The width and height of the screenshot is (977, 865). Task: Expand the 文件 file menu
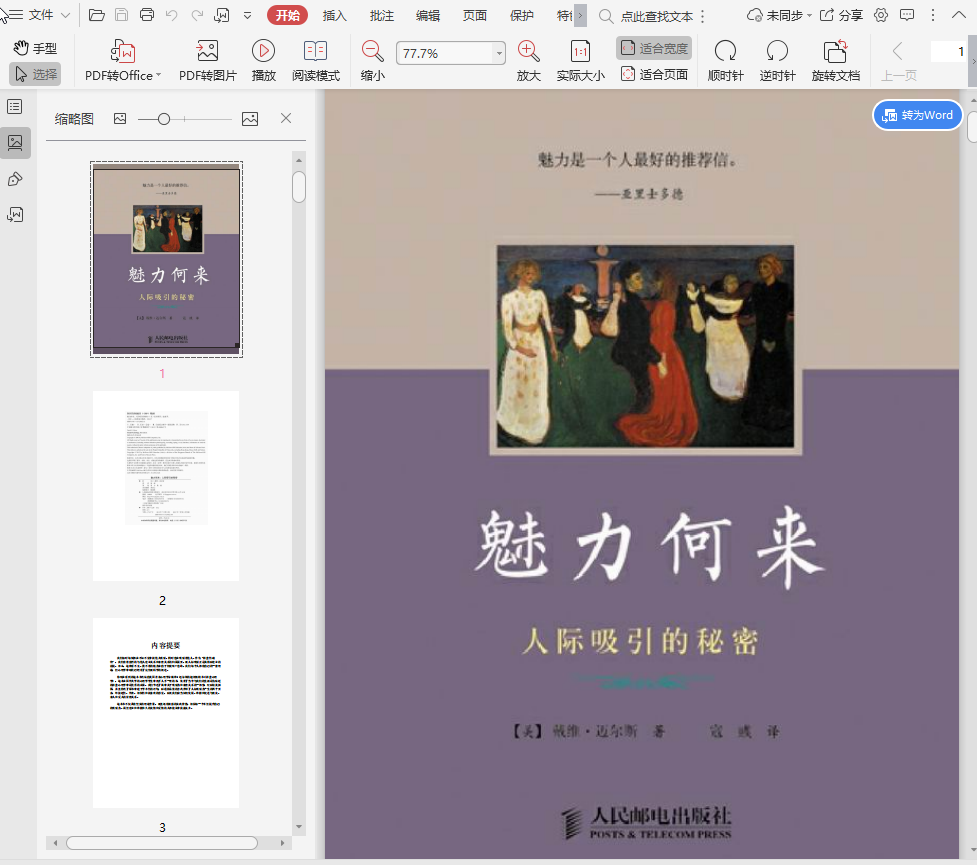coord(40,15)
